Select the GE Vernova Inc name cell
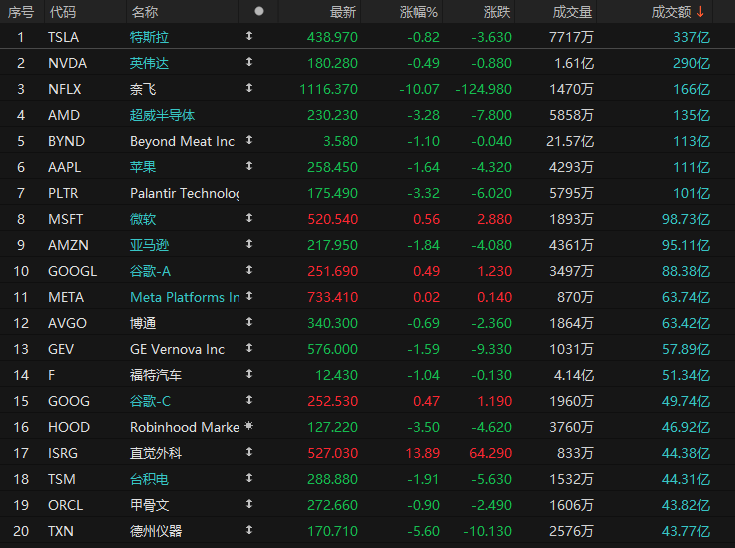 [x=177, y=349]
